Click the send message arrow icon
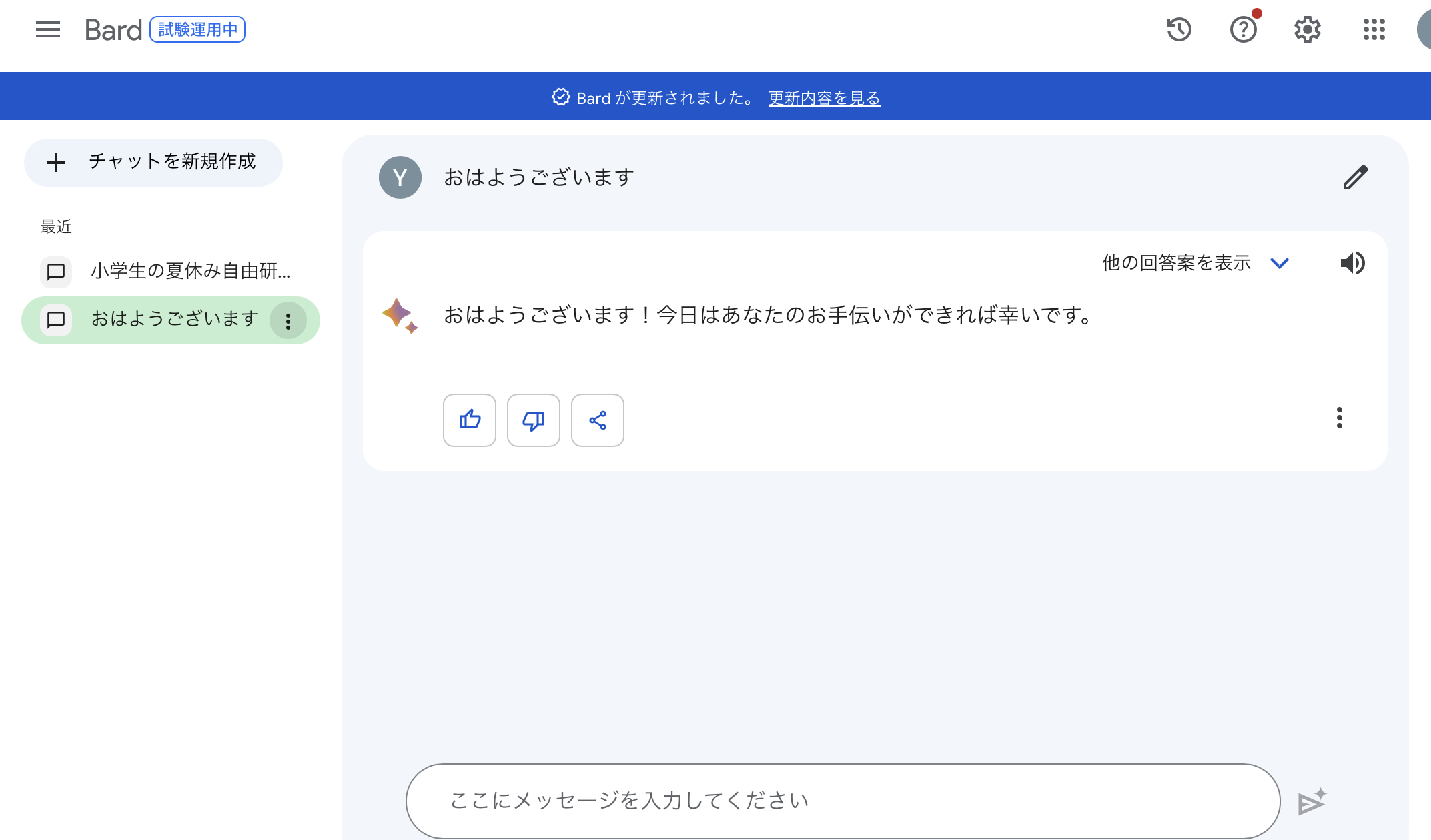 [x=1312, y=802]
